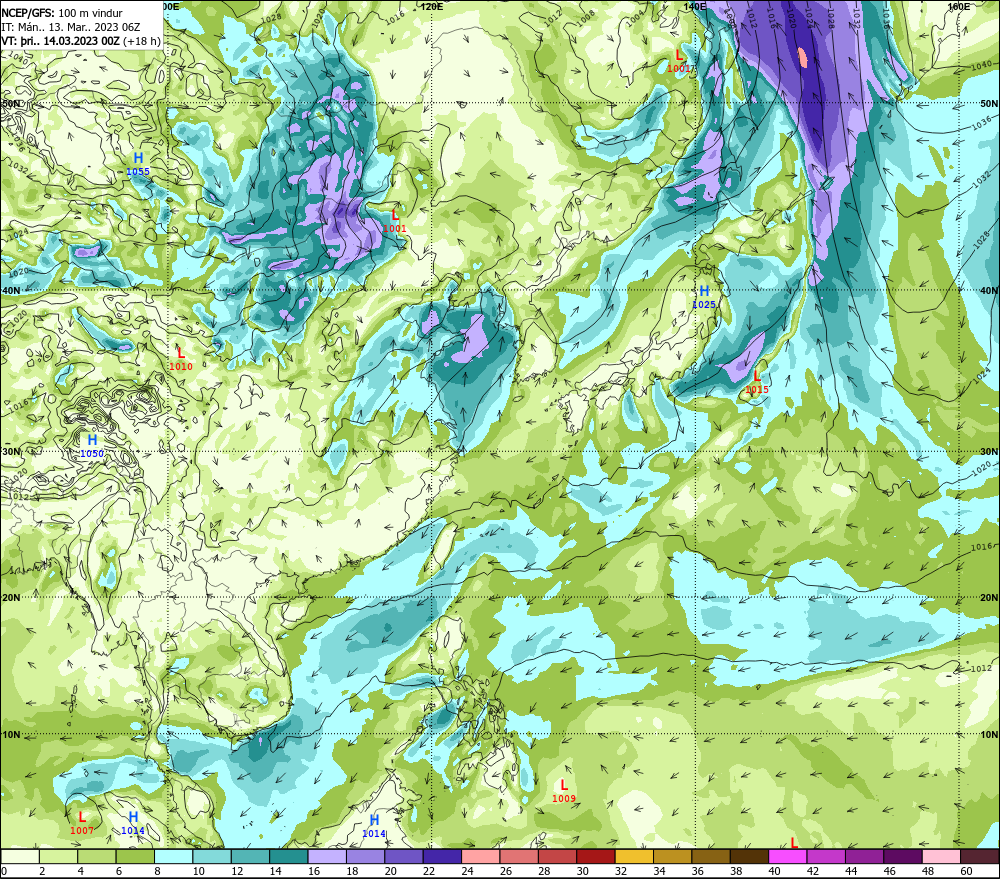
Task: Click the H 1025 high pressure marker
Action: (704, 297)
